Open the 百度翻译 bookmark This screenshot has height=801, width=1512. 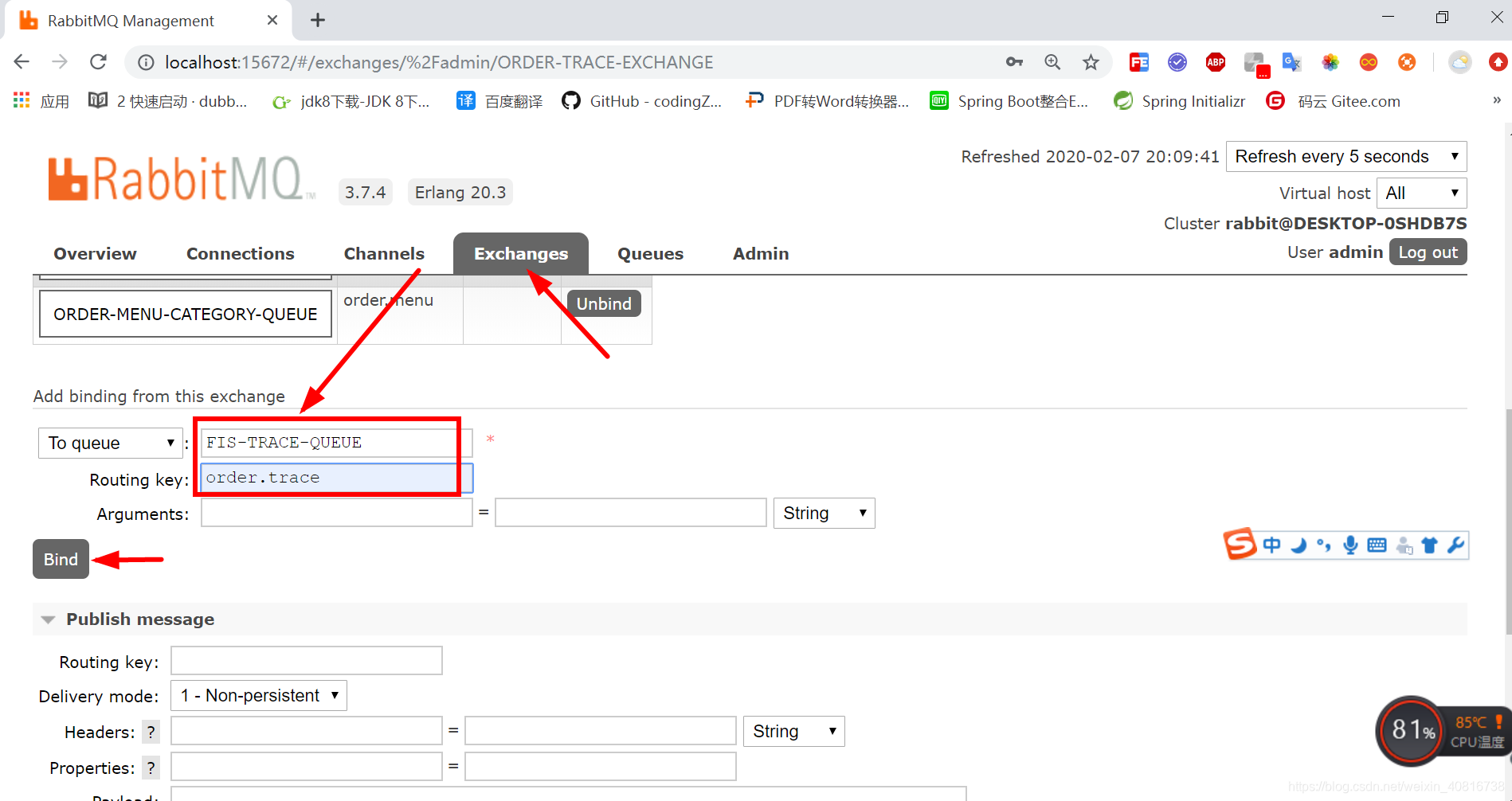[x=499, y=101]
